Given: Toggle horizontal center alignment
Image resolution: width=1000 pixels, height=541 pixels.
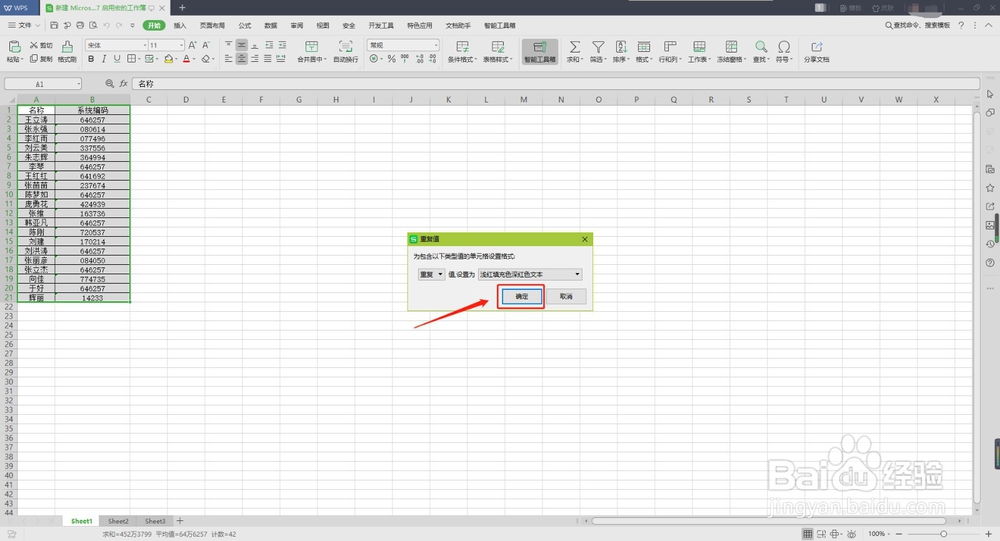Looking at the screenshot, I should pyautogui.click(x=241, y=59).
